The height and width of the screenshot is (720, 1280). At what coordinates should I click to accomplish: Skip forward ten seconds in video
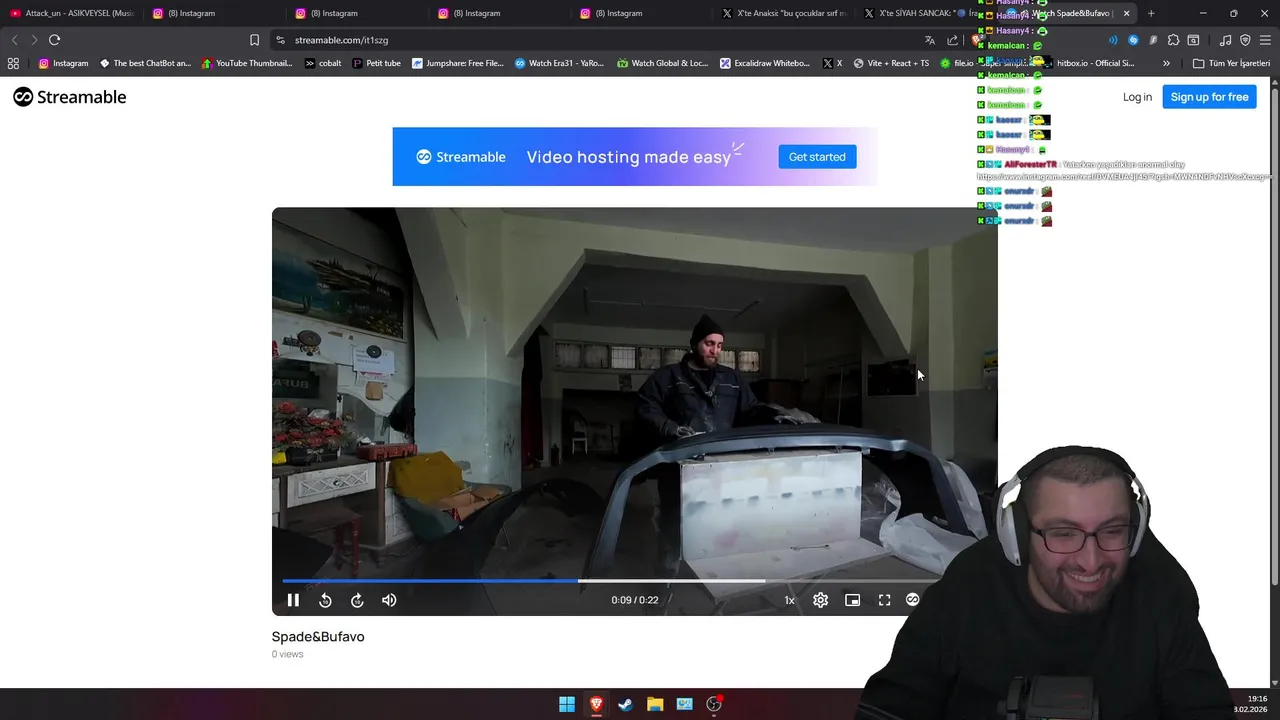pyautogui.click(x=357, y=600)
